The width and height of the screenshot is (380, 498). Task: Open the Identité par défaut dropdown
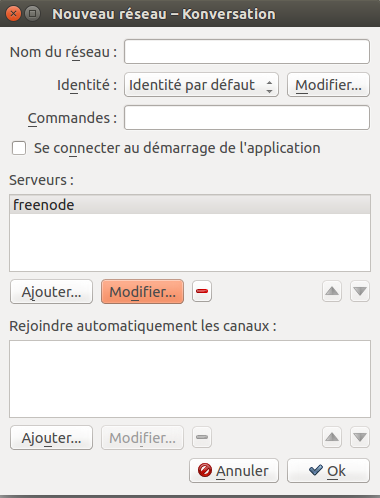[x=201, y=85]
